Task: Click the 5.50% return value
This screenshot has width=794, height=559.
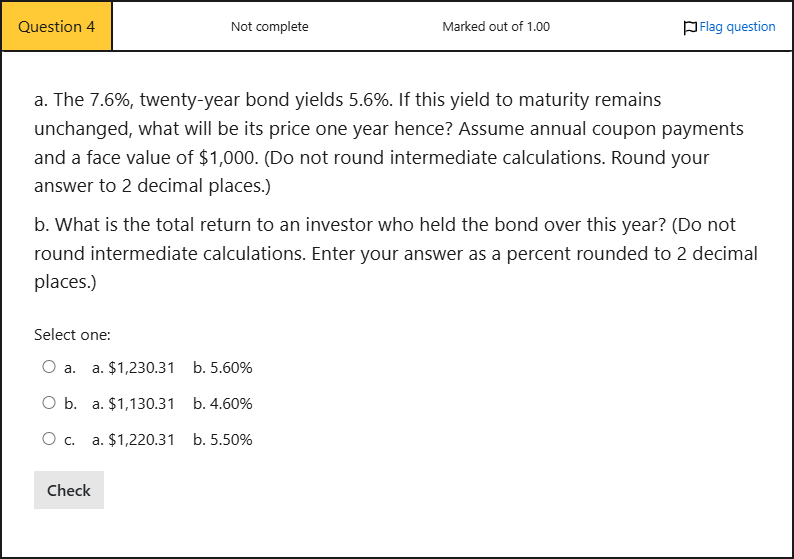Action: [231, 440]
